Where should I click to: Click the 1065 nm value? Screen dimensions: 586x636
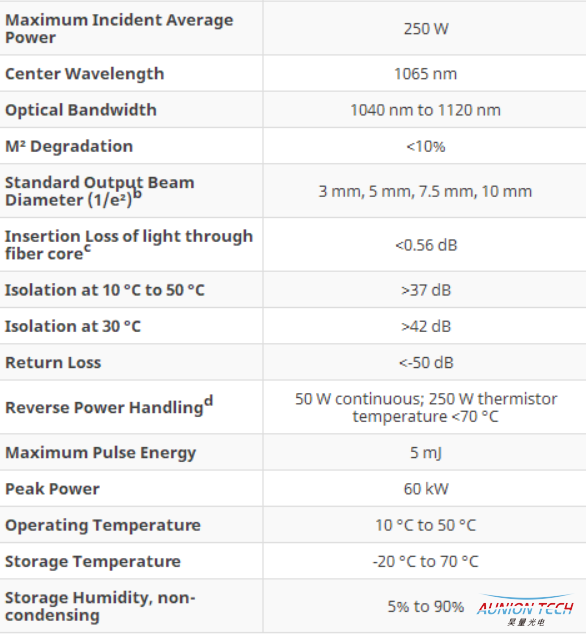click(425, 74)
